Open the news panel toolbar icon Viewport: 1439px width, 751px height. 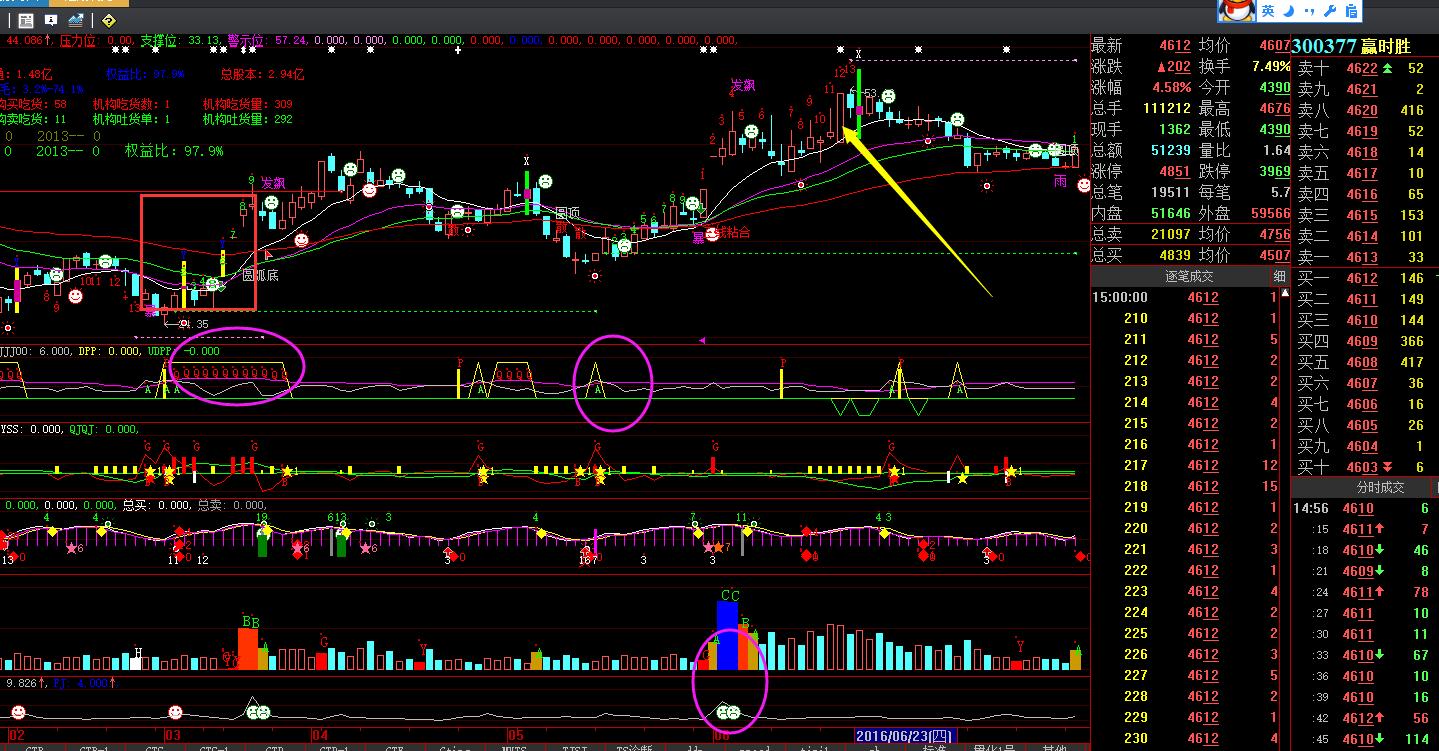(27, 20)
